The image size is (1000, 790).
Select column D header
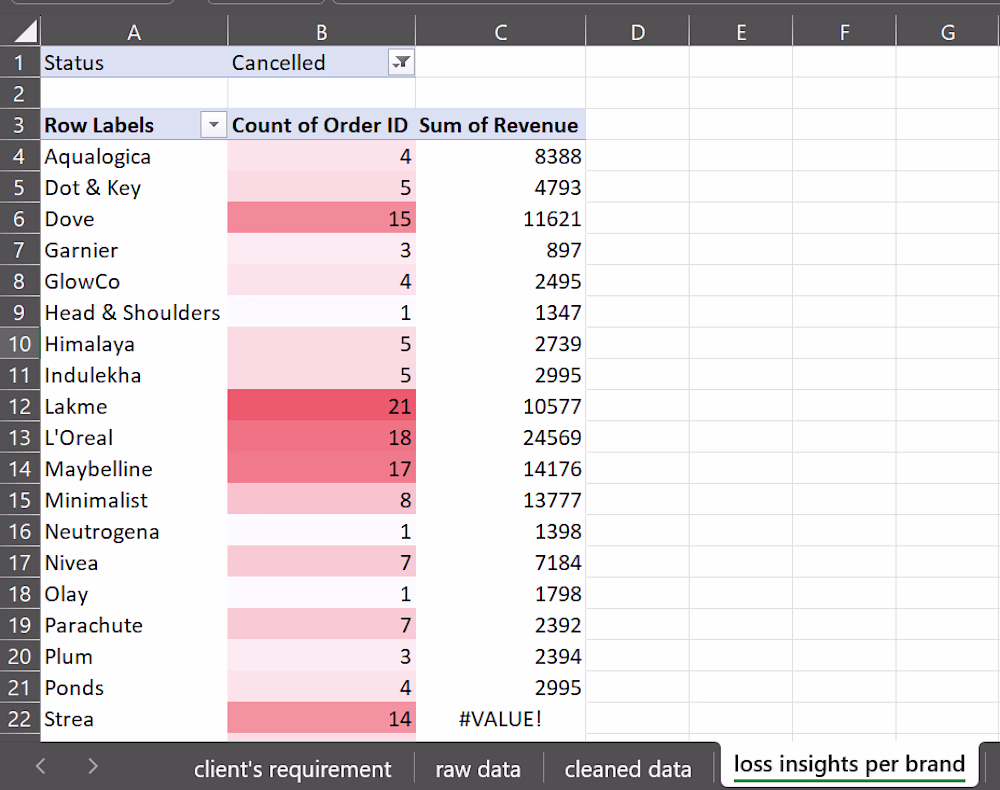pyautogui.click(x=638, y=32)
